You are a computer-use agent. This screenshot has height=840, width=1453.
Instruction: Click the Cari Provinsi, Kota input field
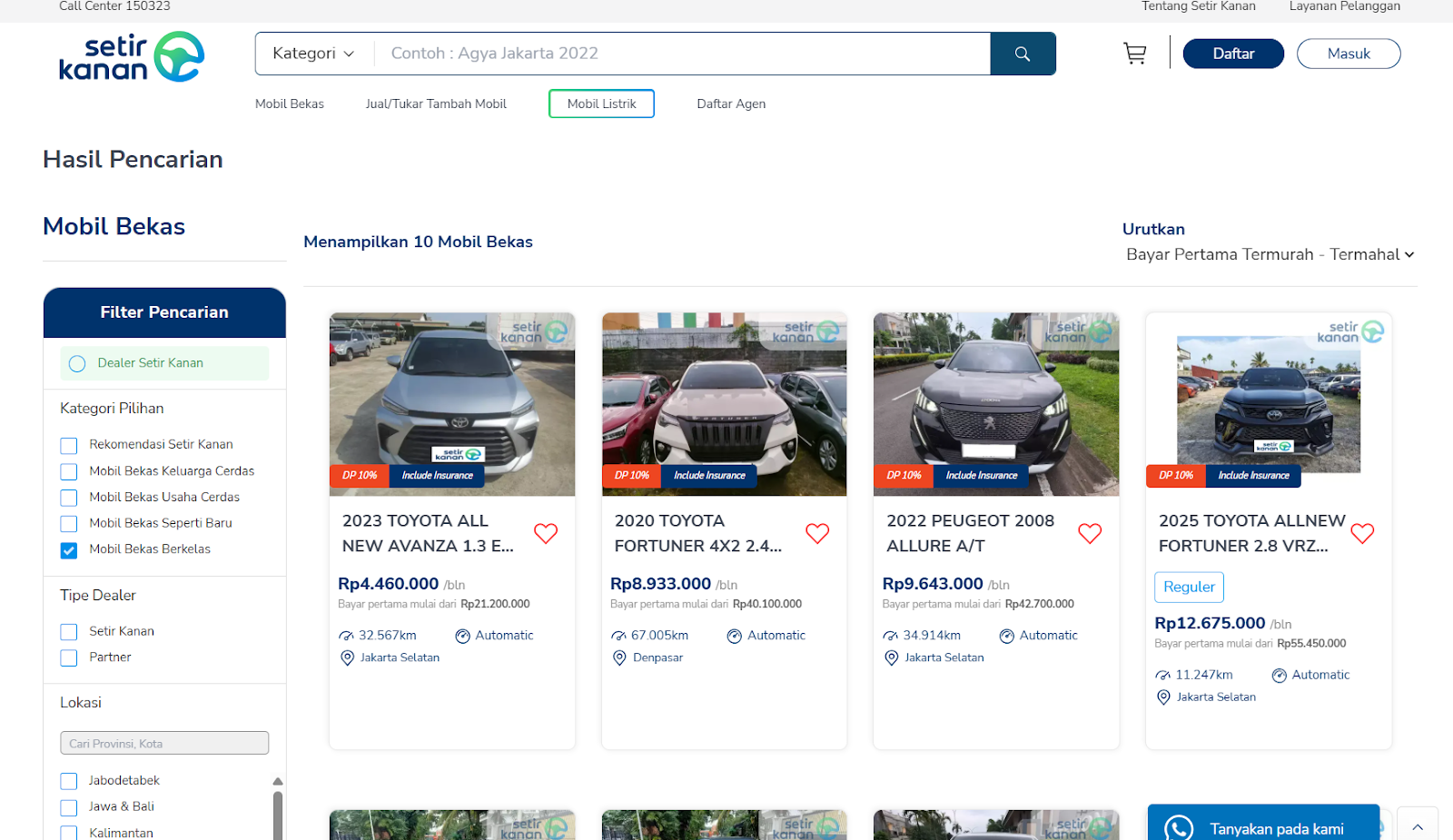(x=164, y=743)
